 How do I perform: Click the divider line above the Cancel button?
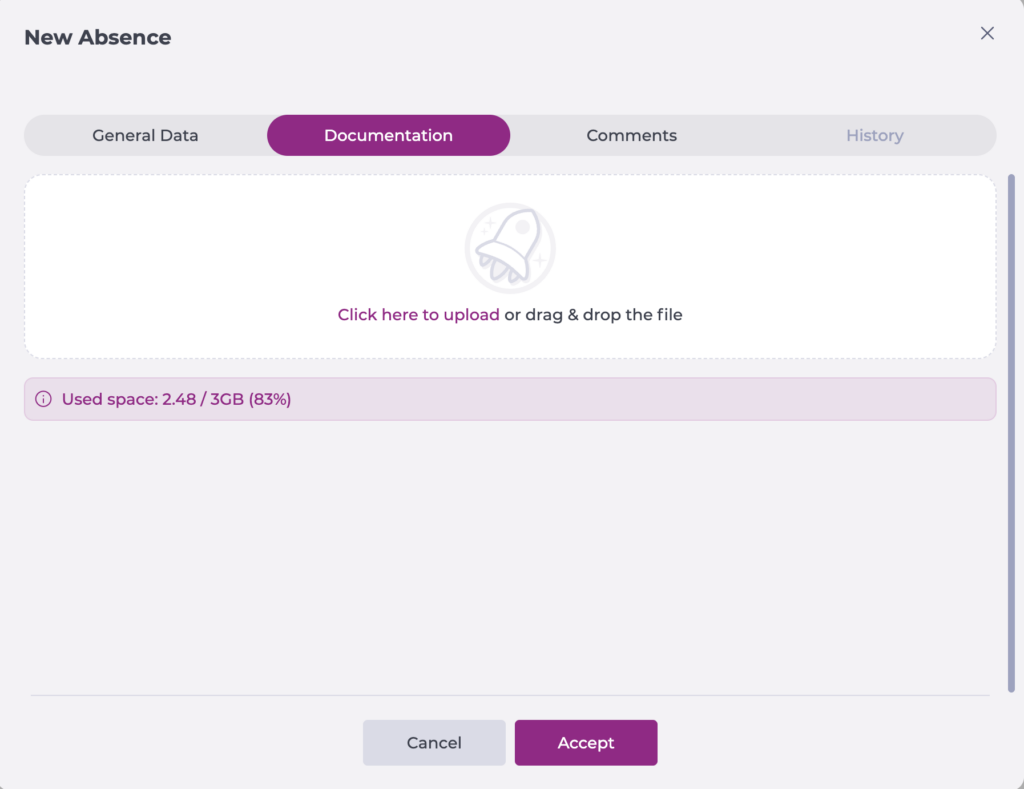coord(510,695)
